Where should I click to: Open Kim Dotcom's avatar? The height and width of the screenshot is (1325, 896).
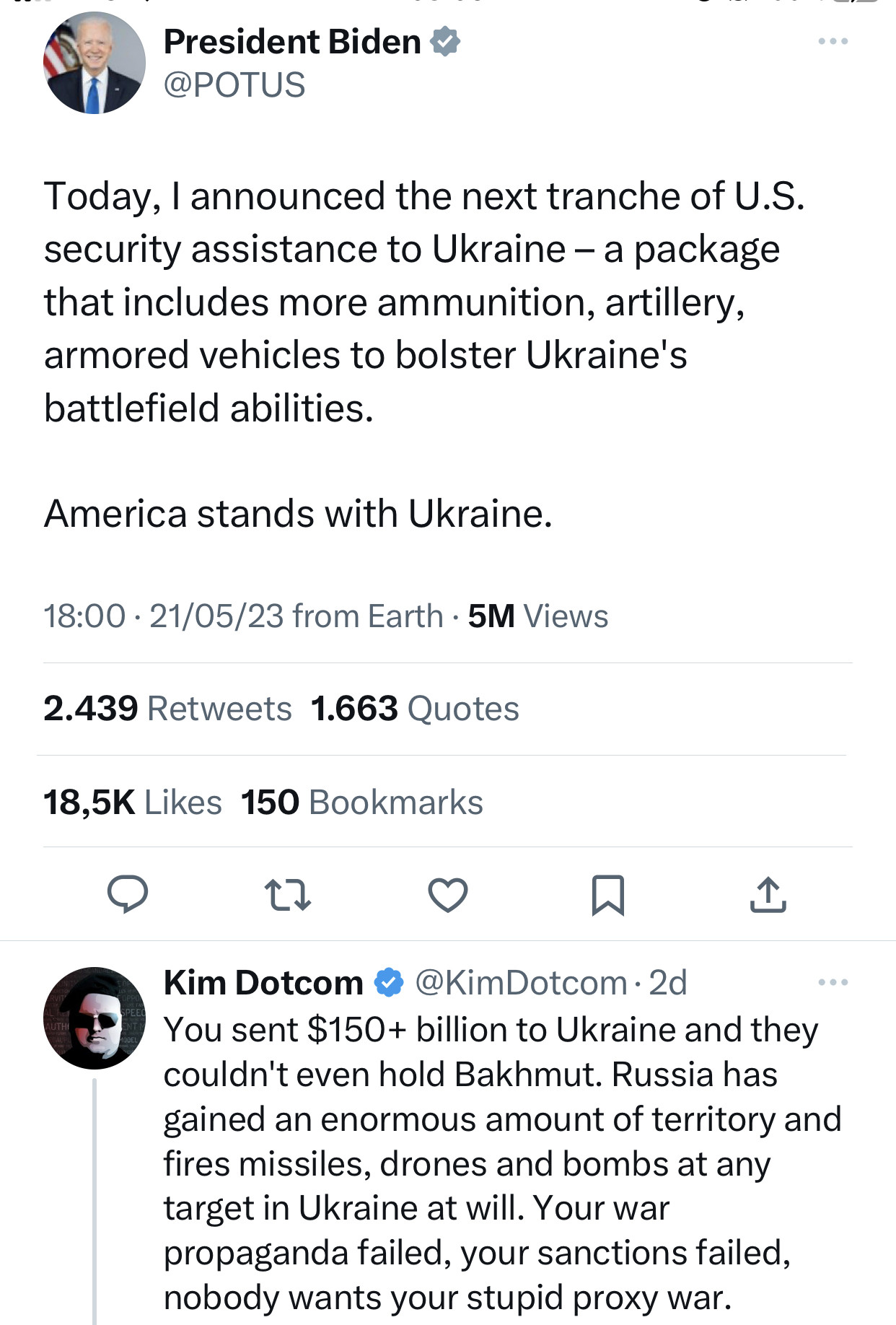[x=95, y=1018]
